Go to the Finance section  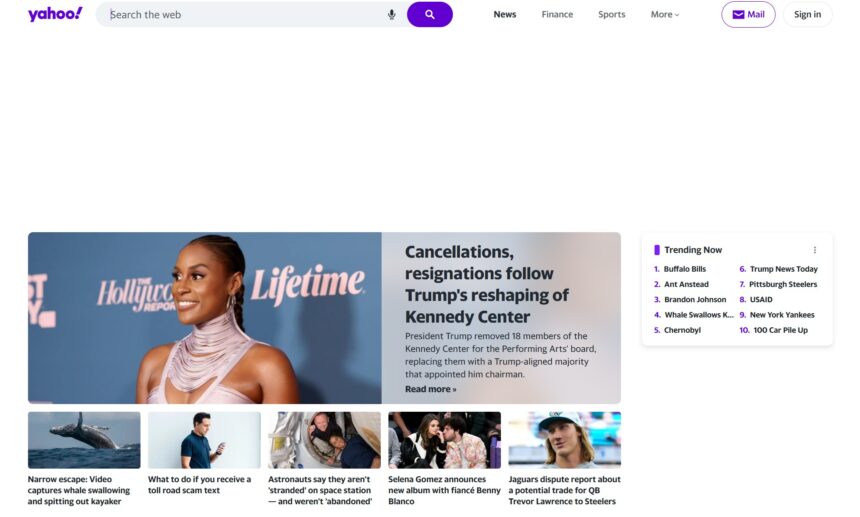[x=557, y=14]
